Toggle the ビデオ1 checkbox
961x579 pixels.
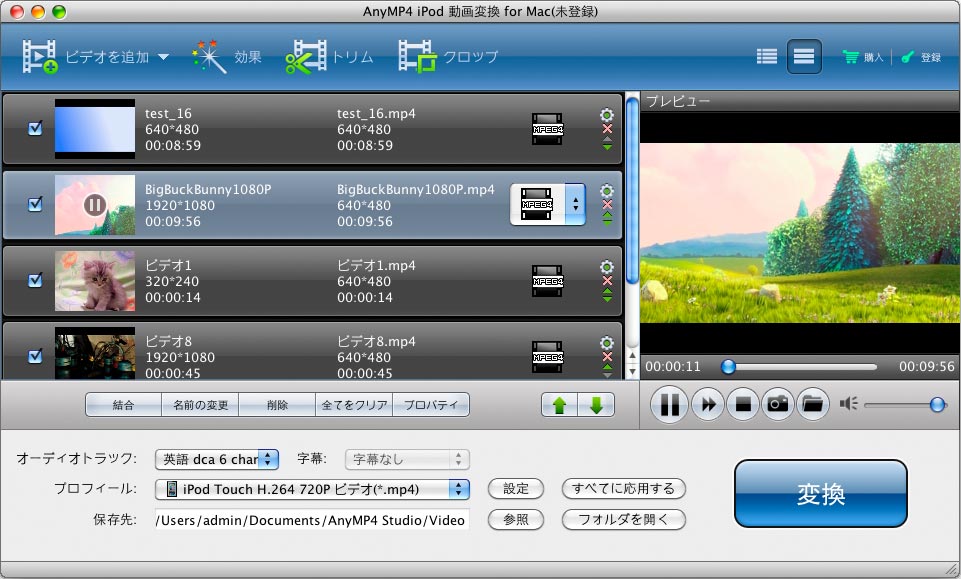pos(35,280)
